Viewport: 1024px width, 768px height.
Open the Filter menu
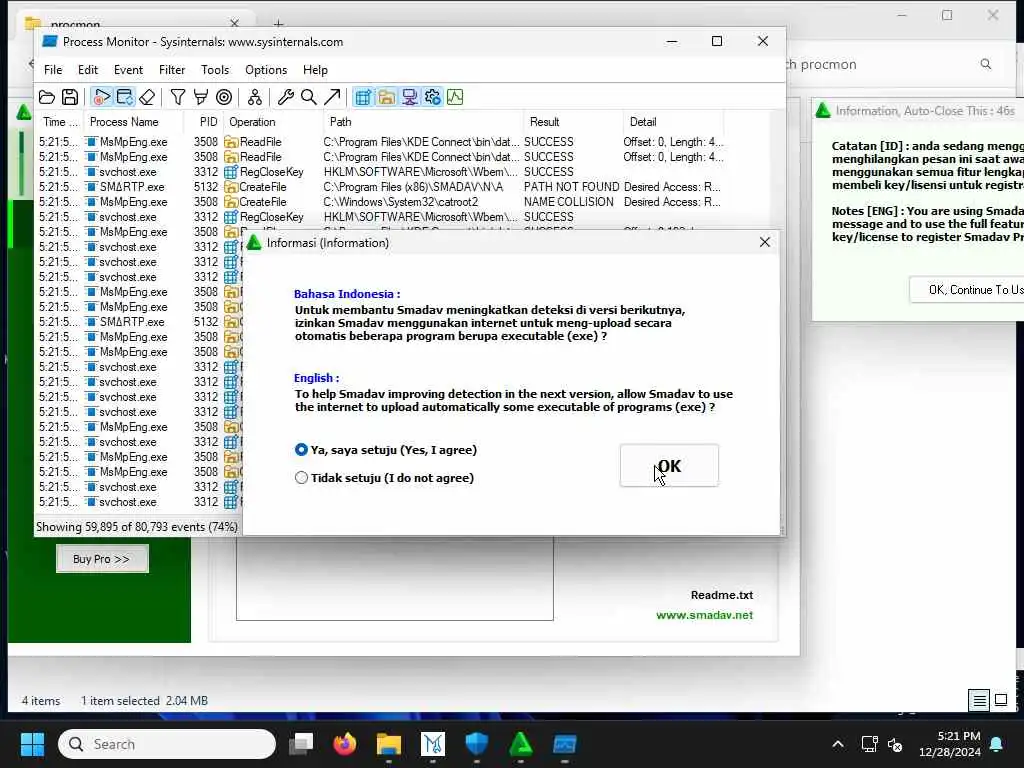[172, 70]
